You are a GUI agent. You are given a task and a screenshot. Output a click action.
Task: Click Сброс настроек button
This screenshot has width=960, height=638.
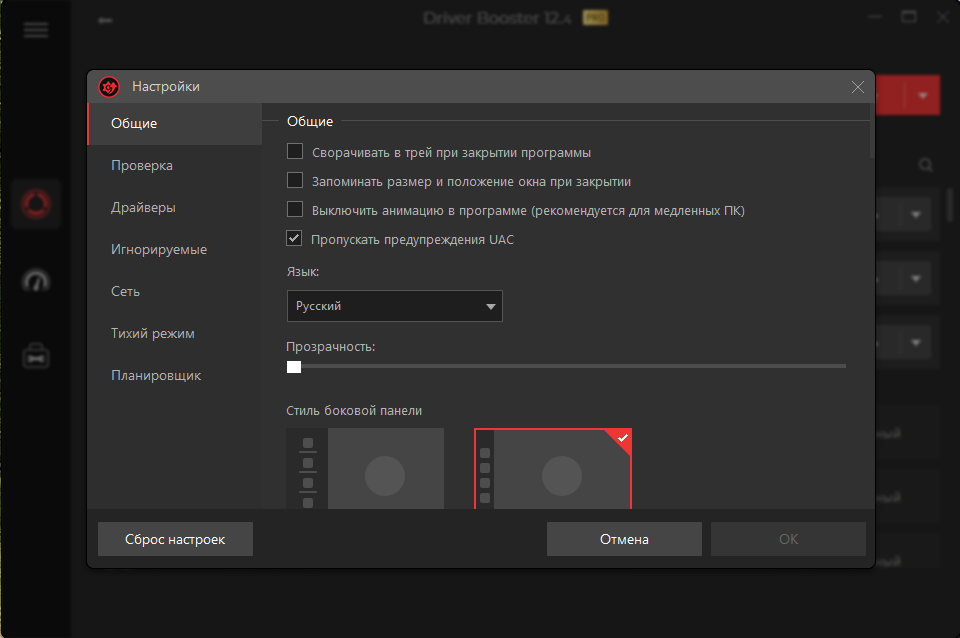click(175, 539)
